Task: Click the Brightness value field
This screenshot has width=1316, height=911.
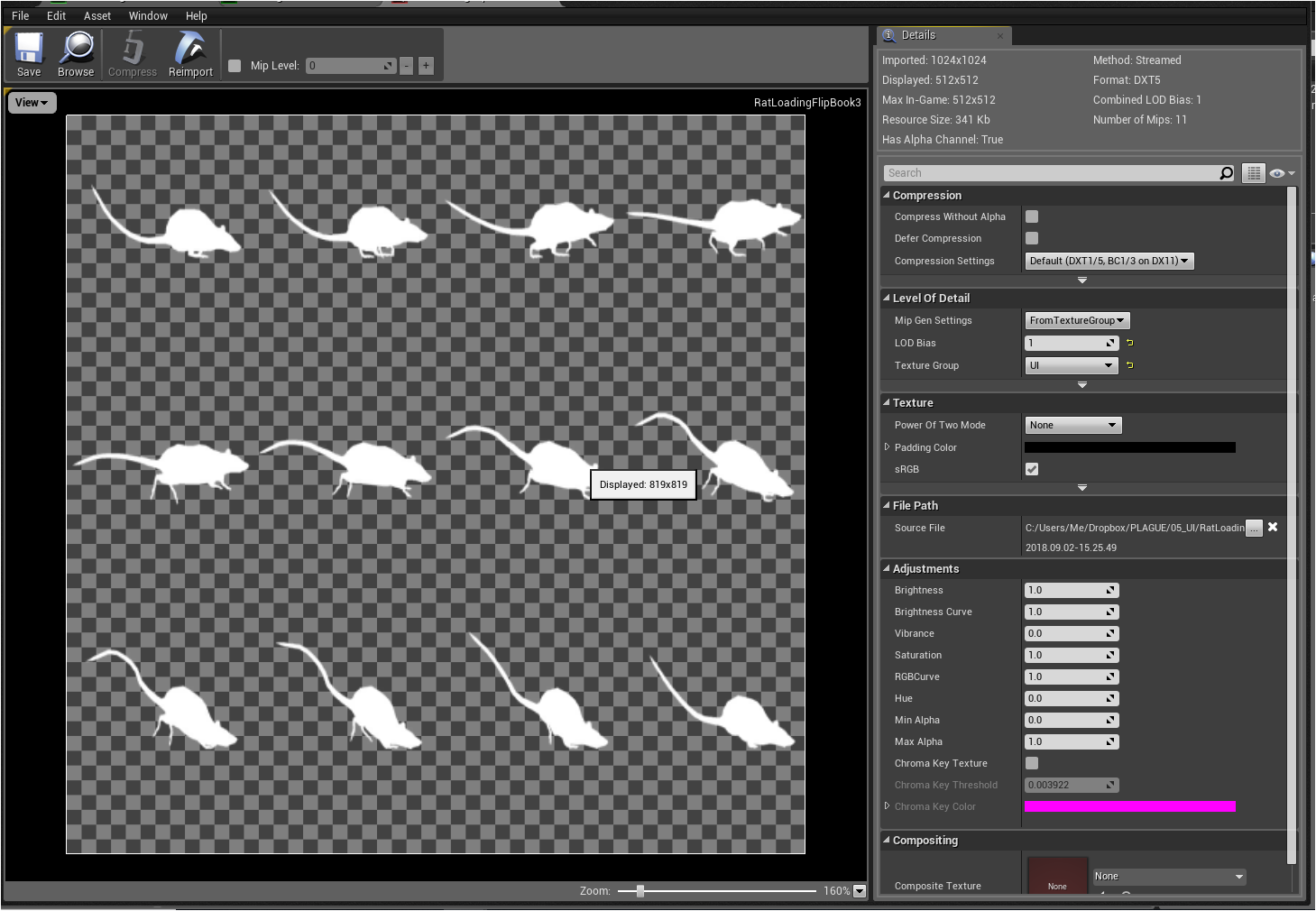Action: point(1072,590)
